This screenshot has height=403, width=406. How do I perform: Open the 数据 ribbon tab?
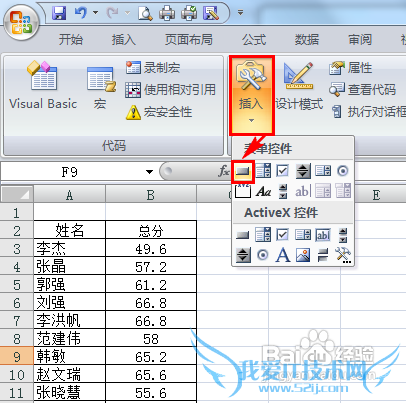(x=307, y=40)
